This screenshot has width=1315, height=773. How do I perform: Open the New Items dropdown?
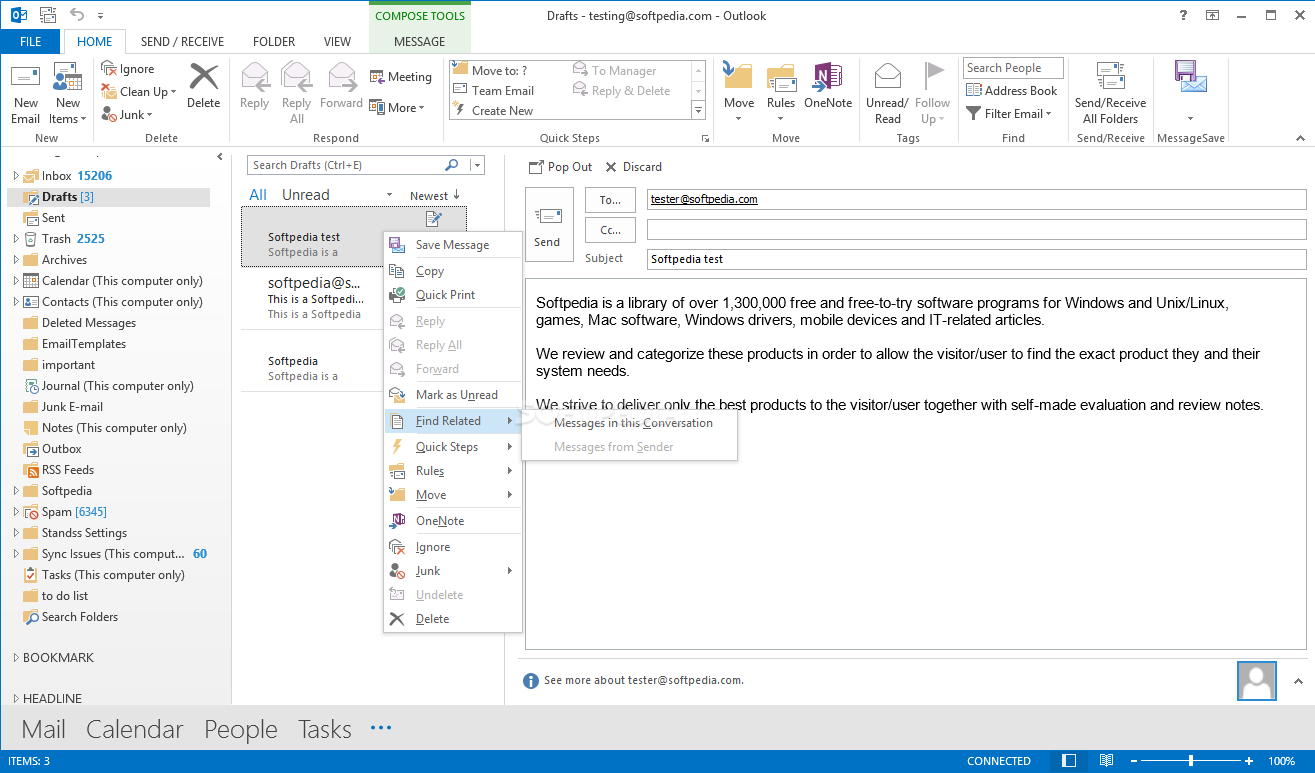(68, 111)
